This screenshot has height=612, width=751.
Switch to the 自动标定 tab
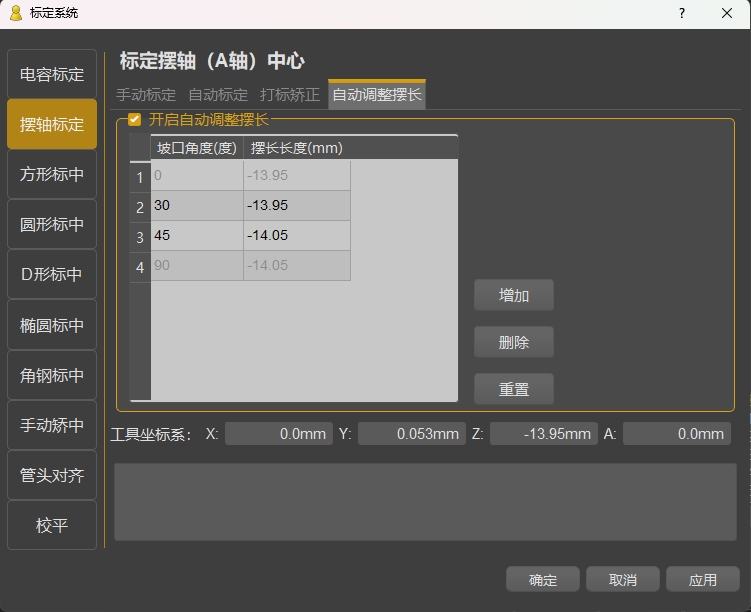pos(218,94)
